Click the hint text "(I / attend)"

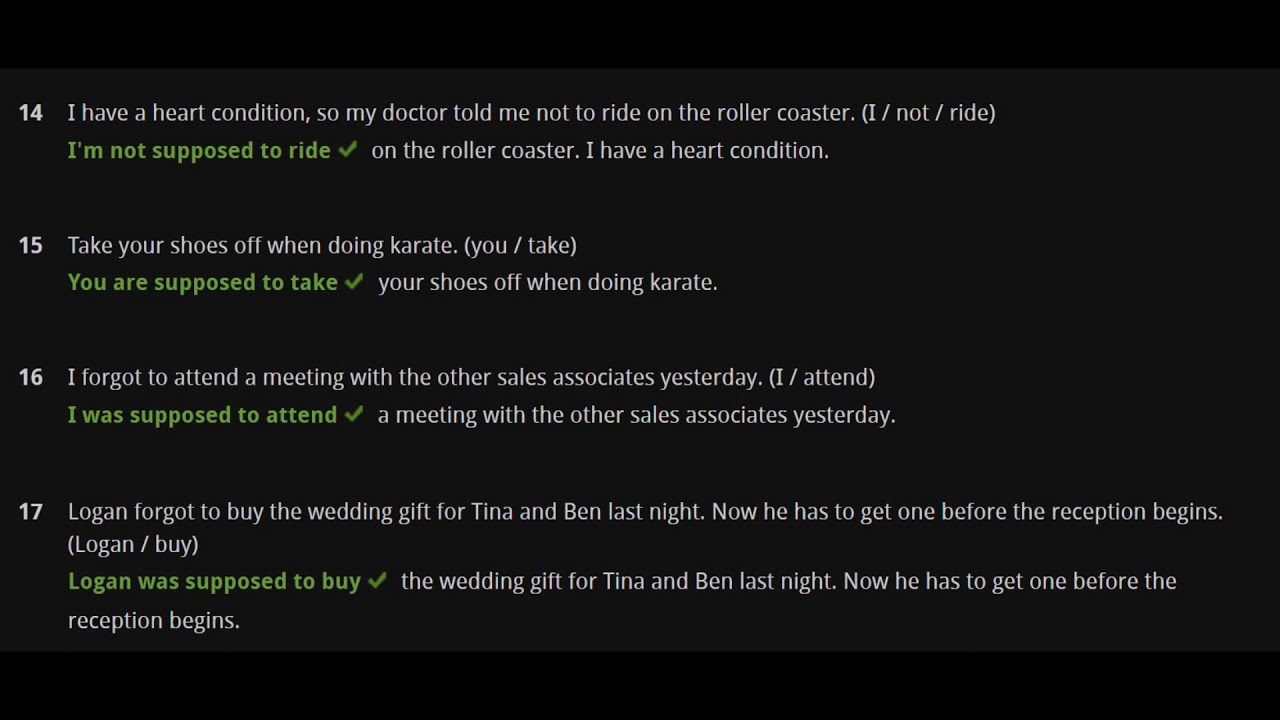coord(821,377)
